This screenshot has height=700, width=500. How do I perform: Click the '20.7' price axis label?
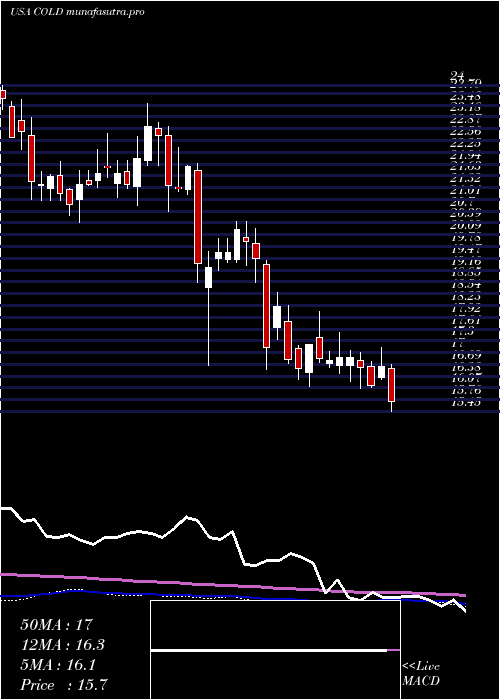pyautogui.click(x=462, y=202)
